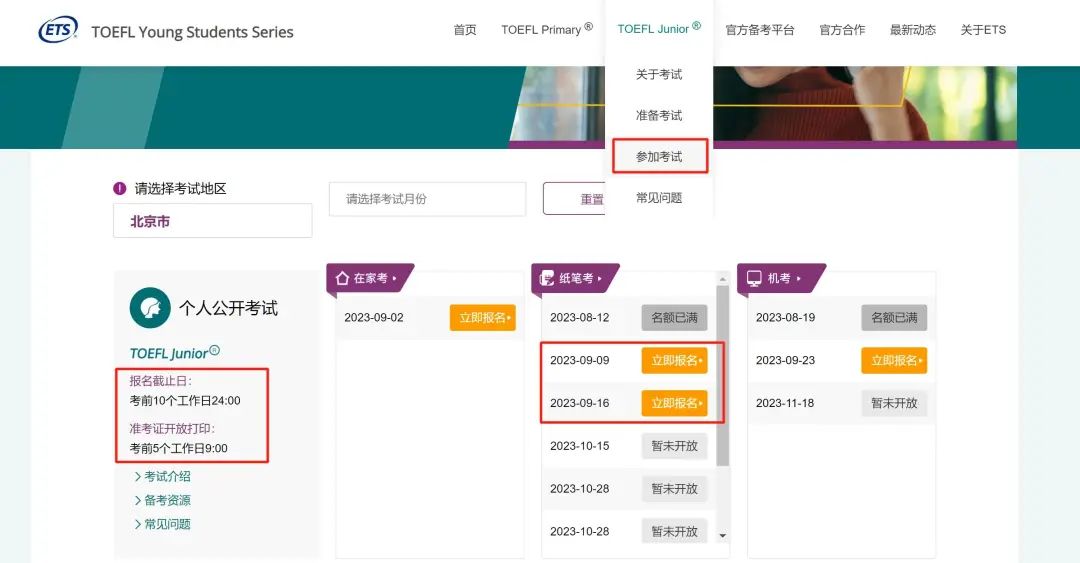The height and width of the screenshot is (563, 1080).
Task: Click date 2023-09-02 in 在家考 list
Action: pos(374,318)
